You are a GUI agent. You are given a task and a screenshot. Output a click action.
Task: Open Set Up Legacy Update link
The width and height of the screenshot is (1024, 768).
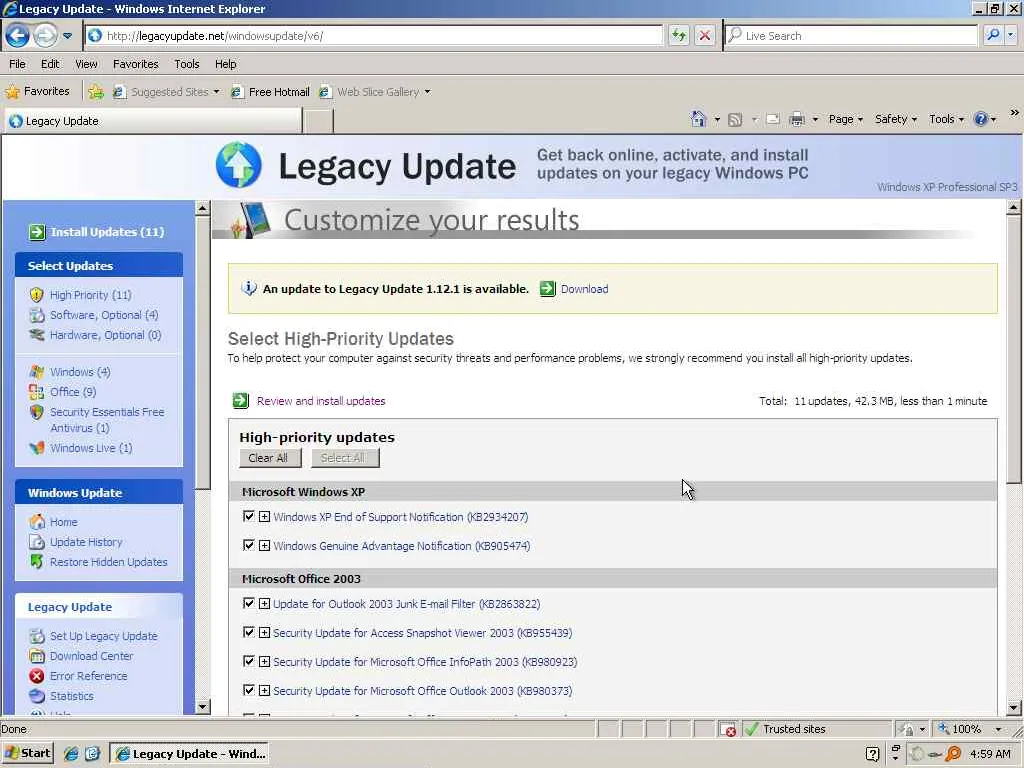[x=103, y=636]
